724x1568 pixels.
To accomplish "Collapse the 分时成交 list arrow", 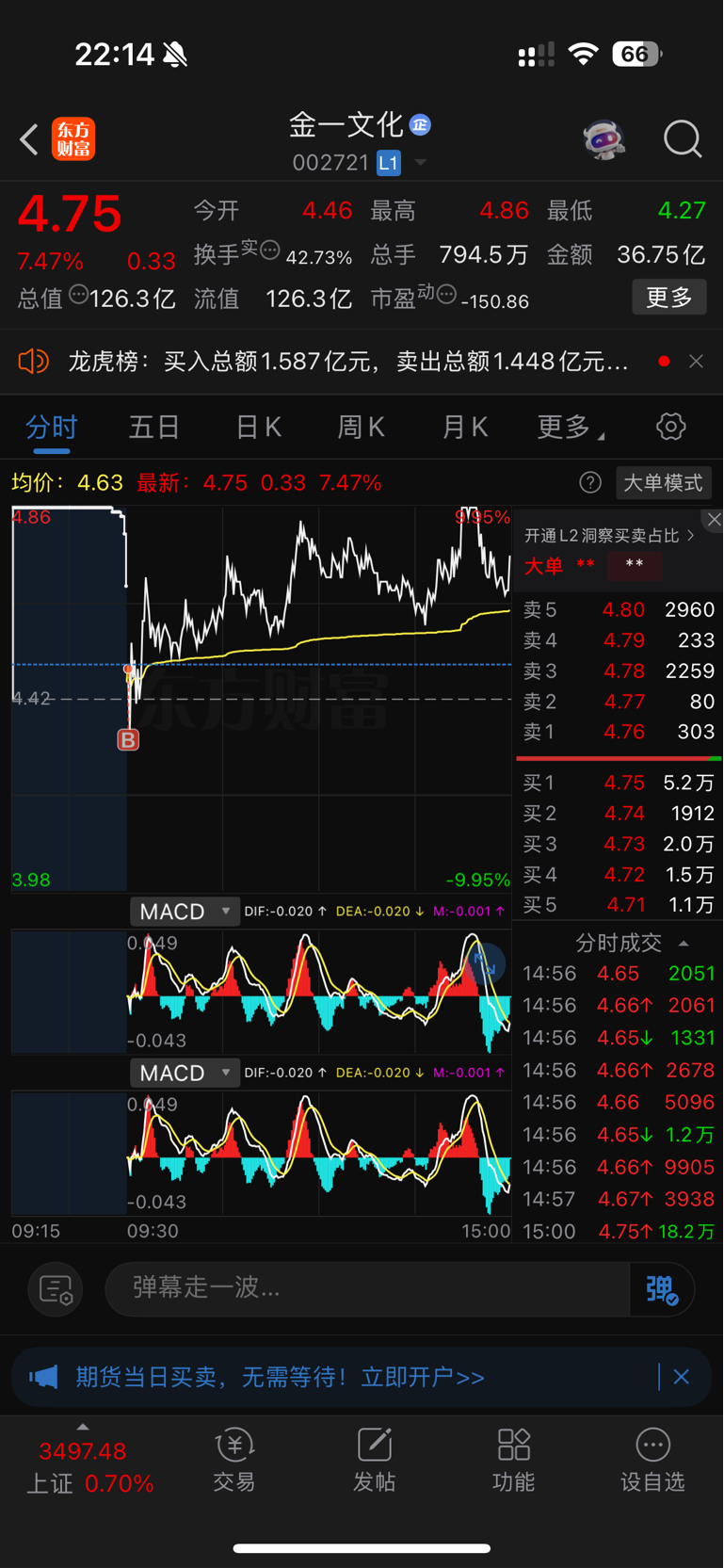I will 684,943.
